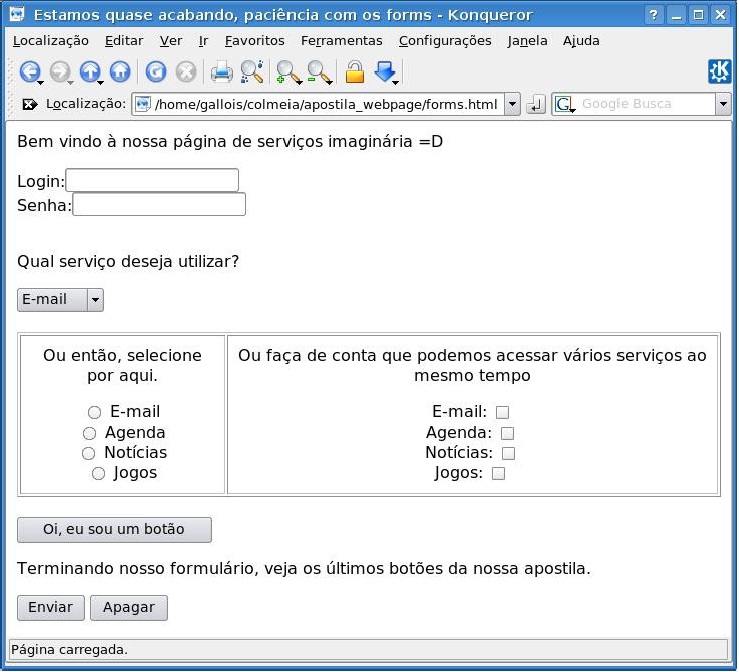Click the zoom out magnifier icon
The height and width of the screenshot is (672, 739).
(319, 71)
